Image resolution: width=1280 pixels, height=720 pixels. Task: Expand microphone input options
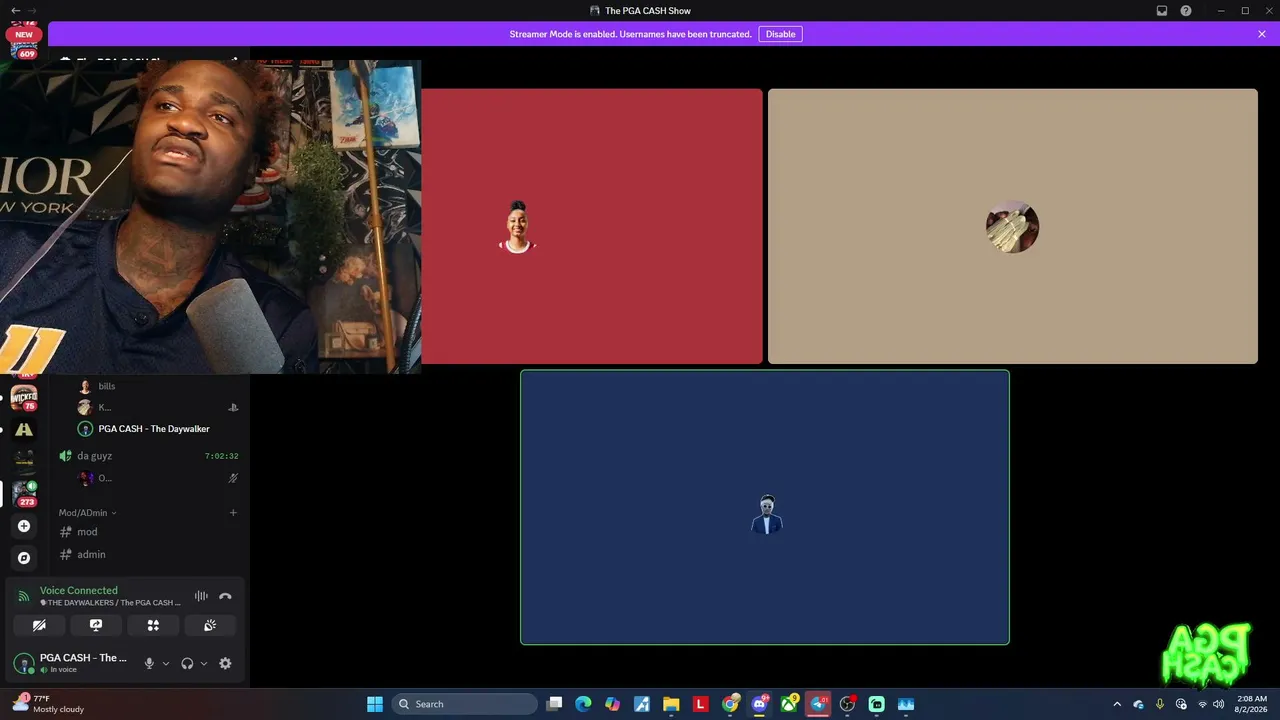click(166, 663)
